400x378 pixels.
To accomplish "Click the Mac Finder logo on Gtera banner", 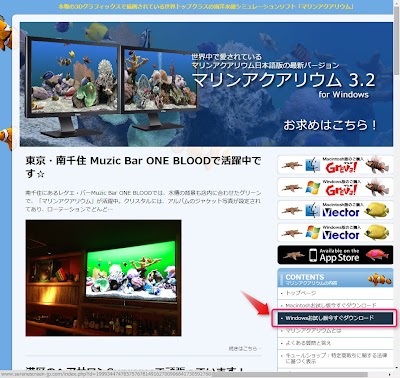I will [x=313, y=165].
